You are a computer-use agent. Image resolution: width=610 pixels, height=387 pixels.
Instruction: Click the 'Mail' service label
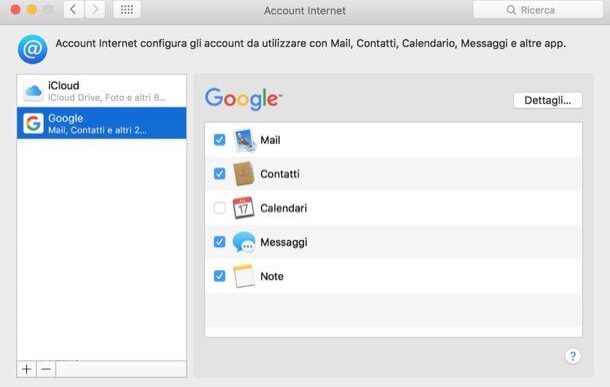[x=270, y=140]
